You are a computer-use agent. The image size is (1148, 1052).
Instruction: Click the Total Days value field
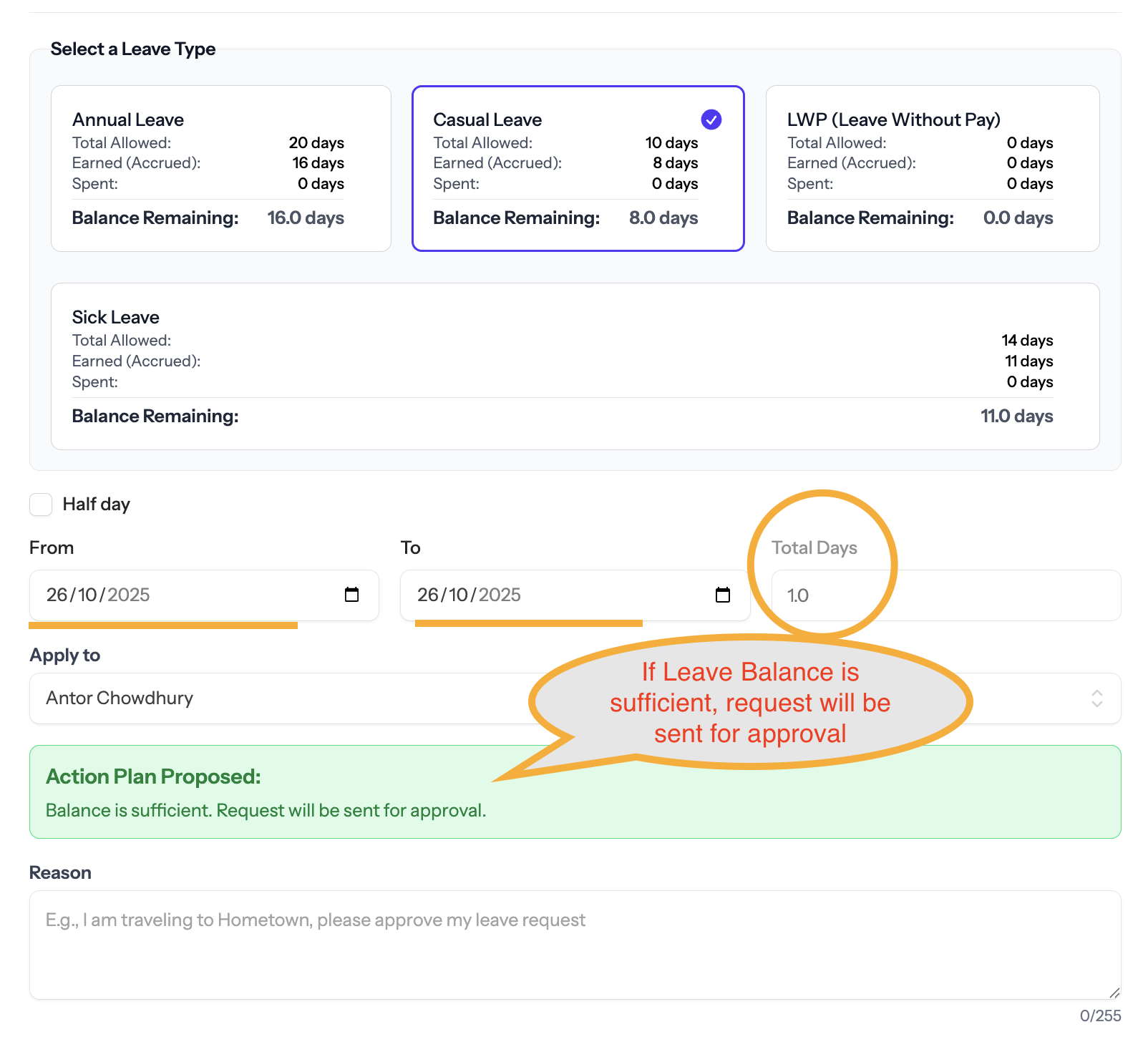pyautogui.click(x=945, y=595)
